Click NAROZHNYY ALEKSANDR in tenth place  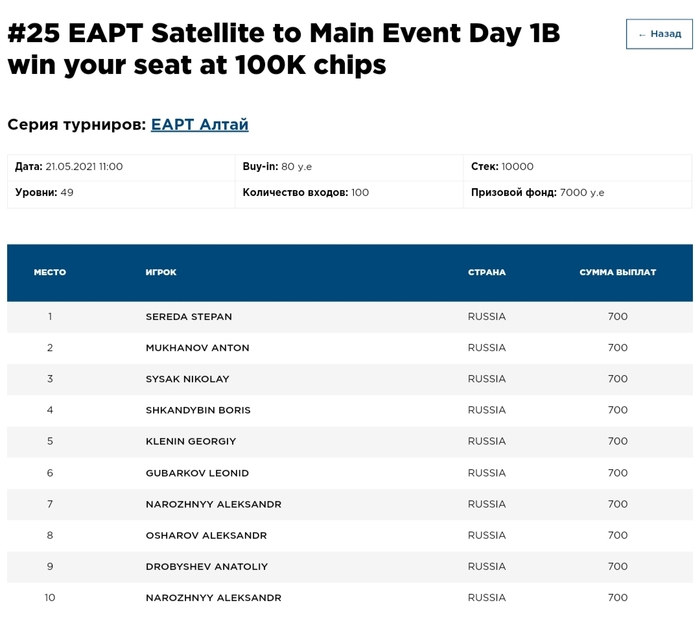pos(213,597)
